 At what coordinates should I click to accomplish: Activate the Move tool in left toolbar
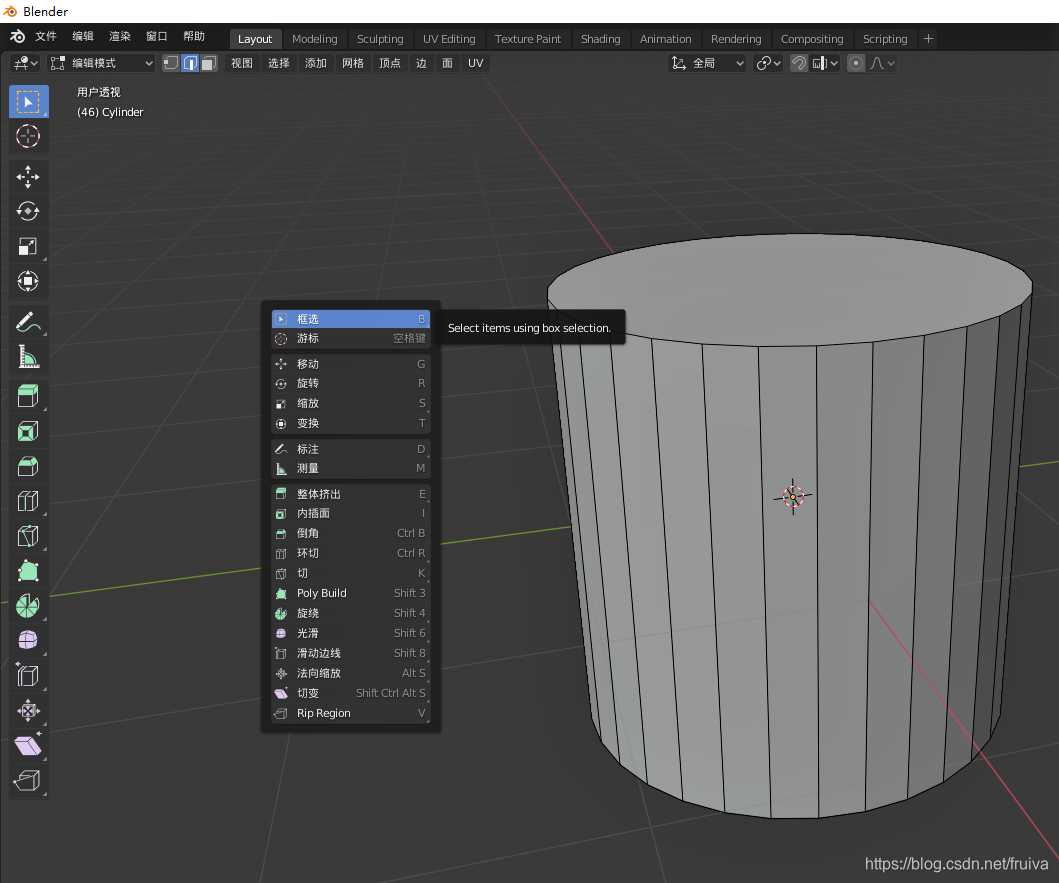[28, 177]
